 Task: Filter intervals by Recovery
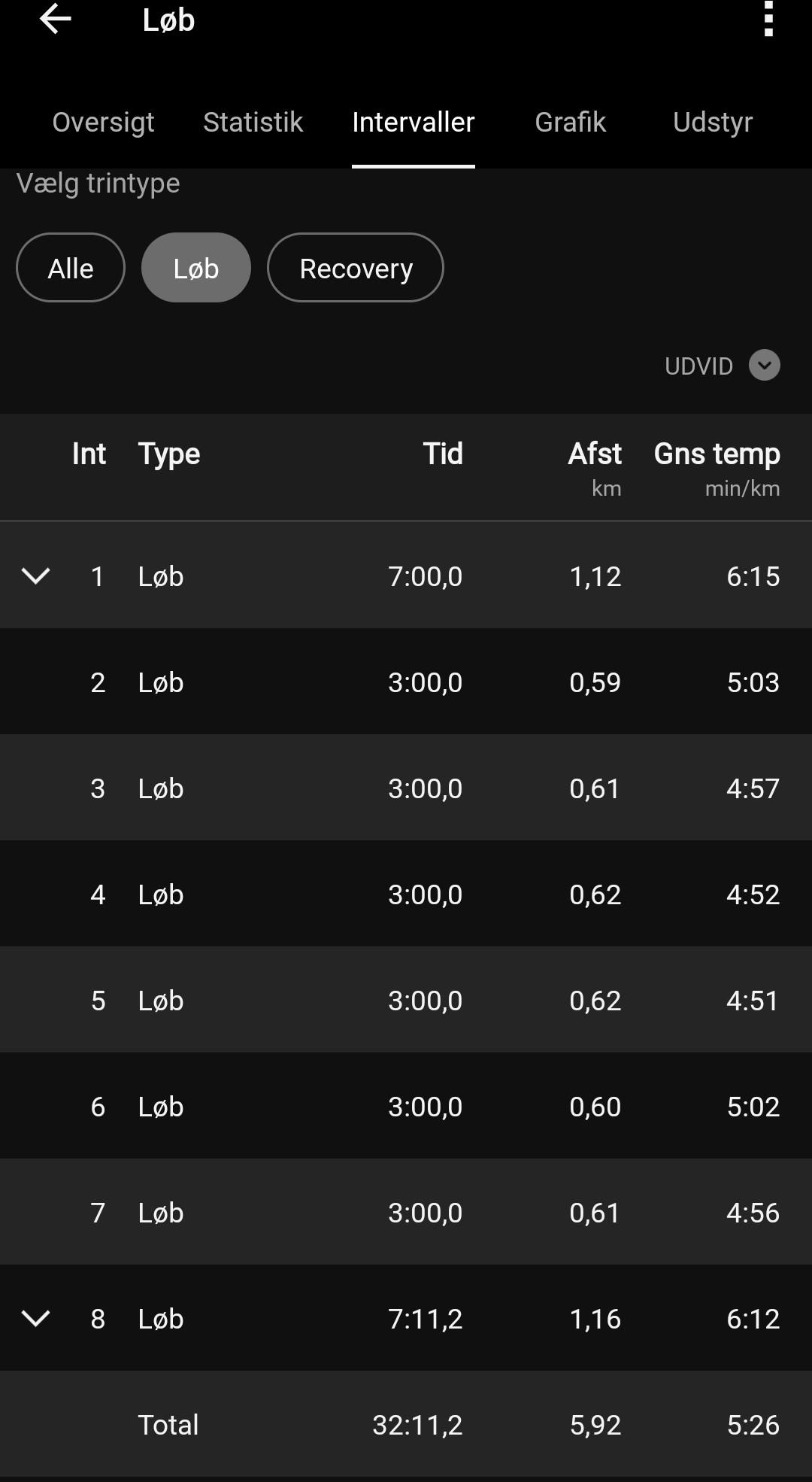tap(356, 268)
